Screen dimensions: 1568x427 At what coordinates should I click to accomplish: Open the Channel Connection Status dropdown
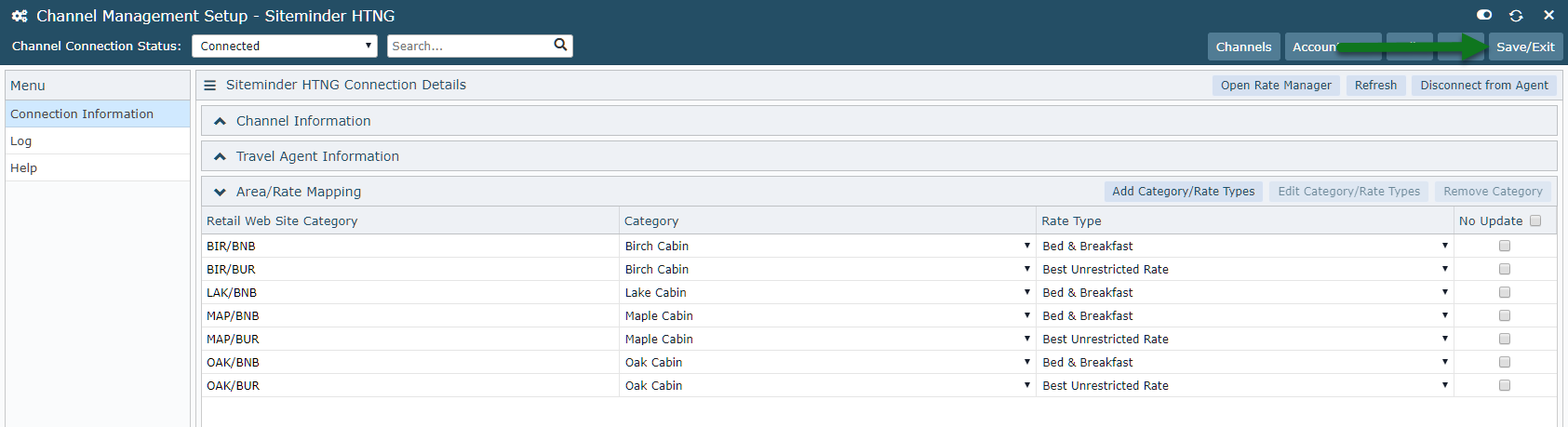coord(285,46)
